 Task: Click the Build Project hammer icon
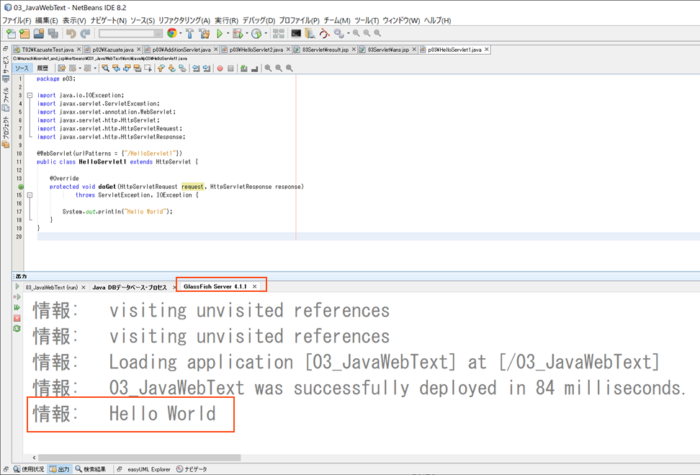tap(190, 33)
